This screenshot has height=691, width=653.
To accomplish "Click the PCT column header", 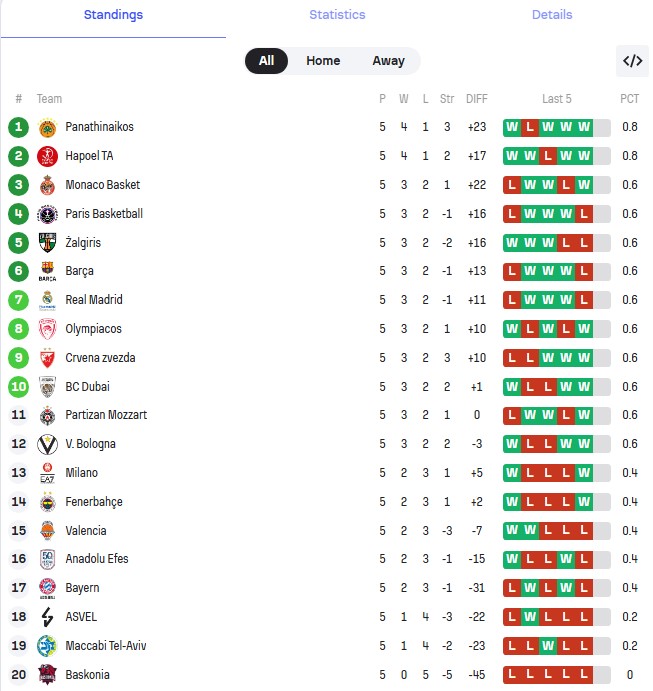I will click(x=629, y=99).
